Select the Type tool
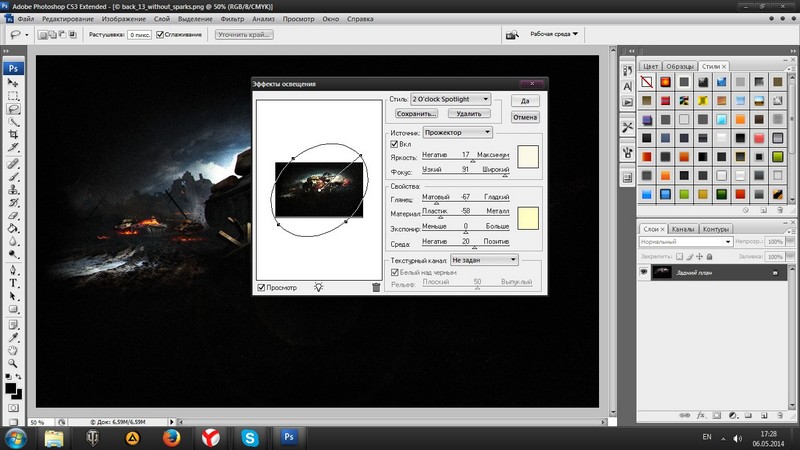Screen dimensions: 800x450 pyautogui.click(x=14, y=282)
